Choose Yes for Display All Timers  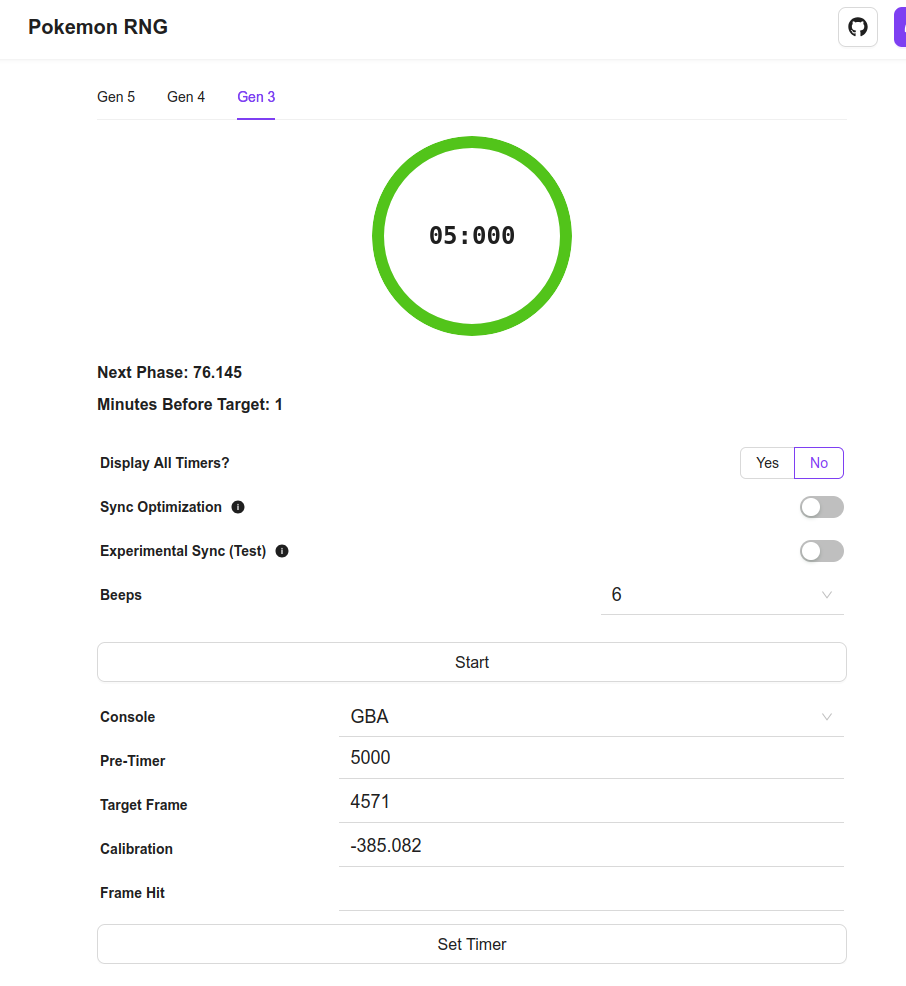click(x=767, y=463)
